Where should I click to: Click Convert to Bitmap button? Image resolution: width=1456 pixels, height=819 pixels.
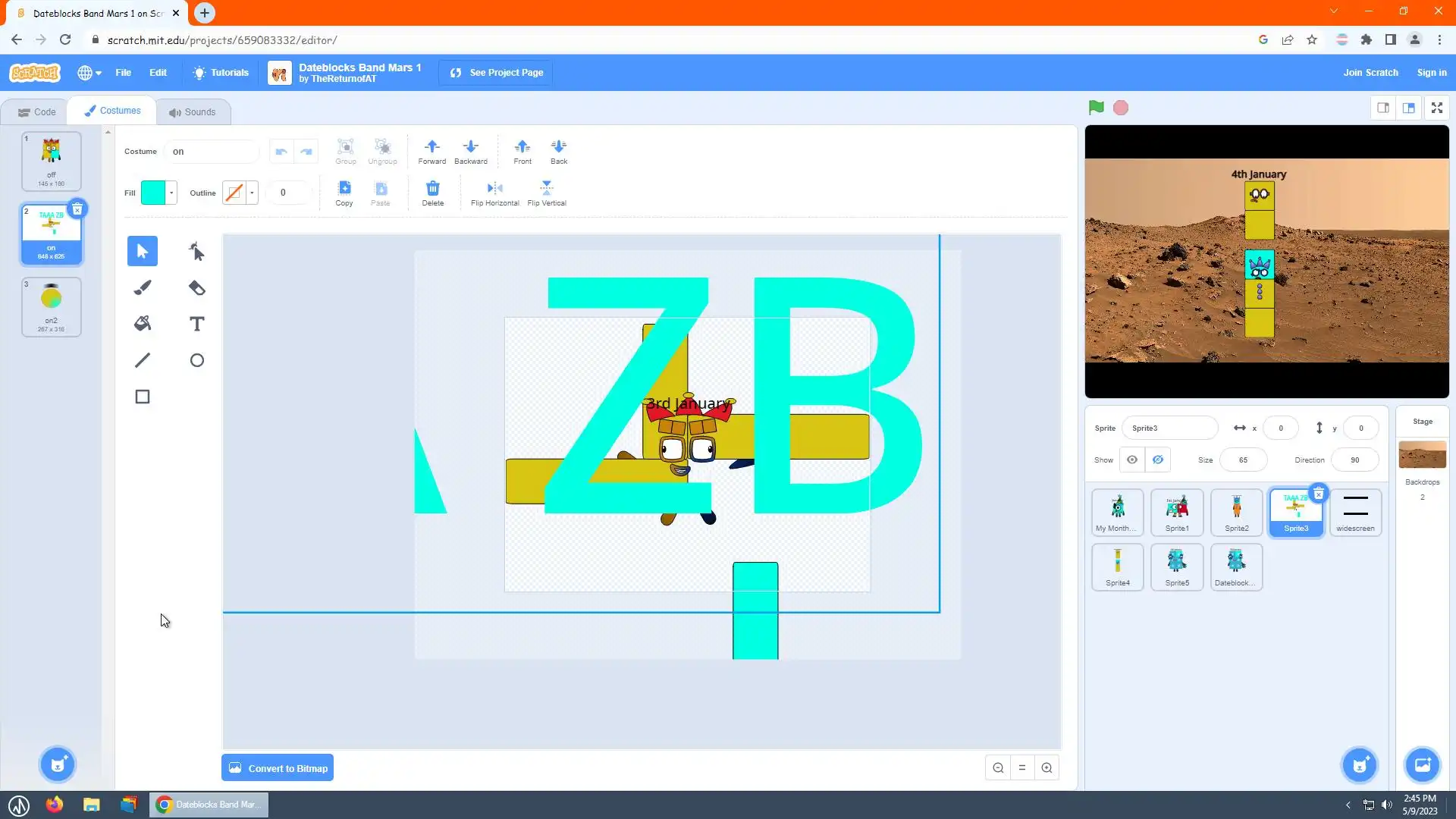(278, 768)
